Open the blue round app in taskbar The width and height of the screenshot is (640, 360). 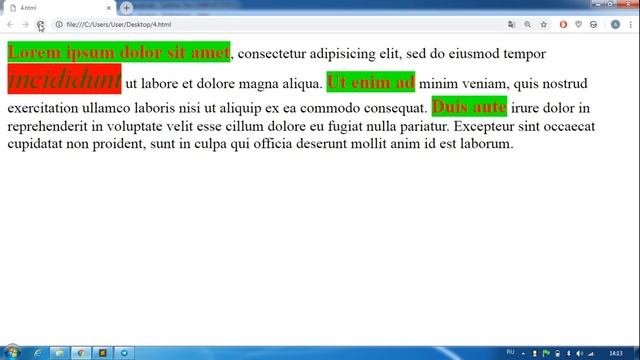[x=124, y=353]
